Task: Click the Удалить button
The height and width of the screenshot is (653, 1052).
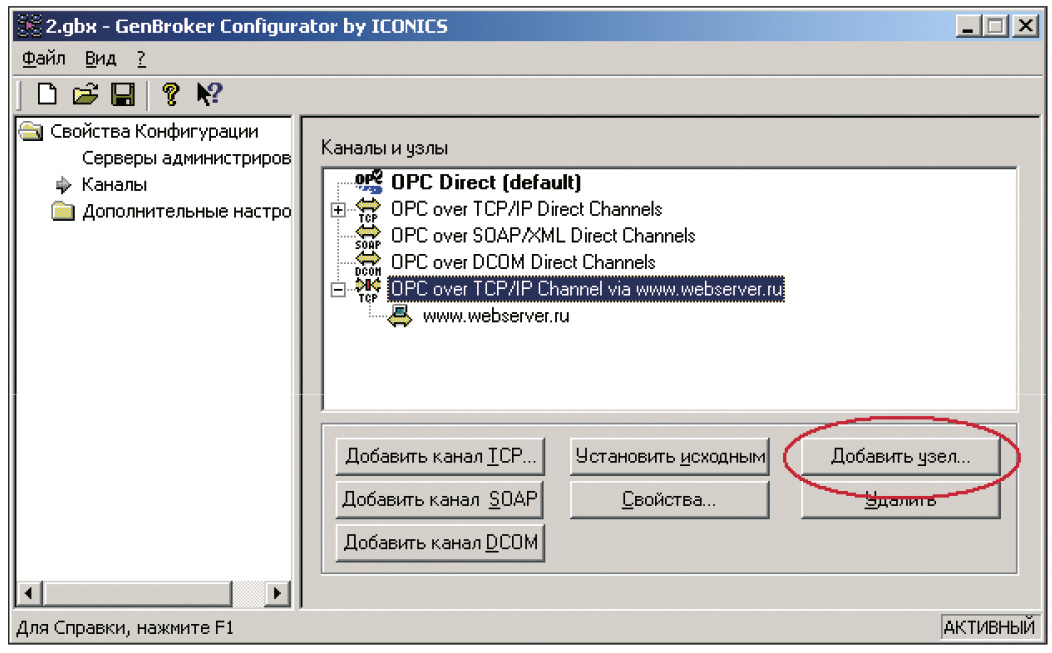Action: point(900,501)
